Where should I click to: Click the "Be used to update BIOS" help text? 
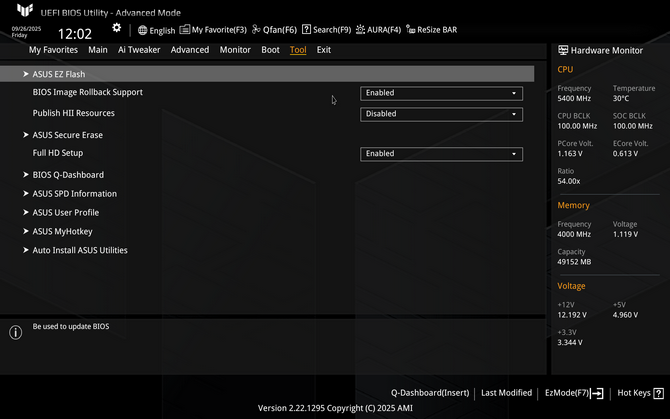[71, 326]
